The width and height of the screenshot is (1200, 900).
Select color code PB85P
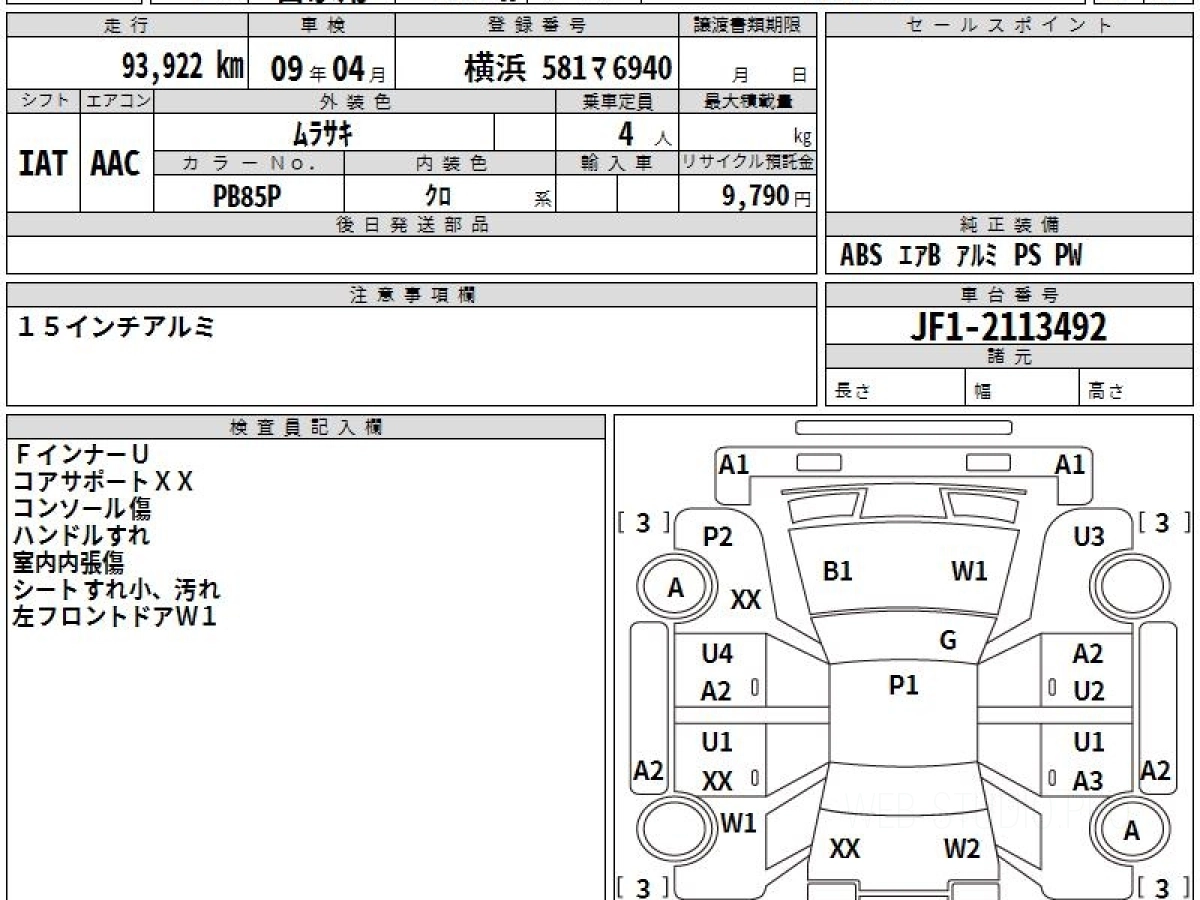tap(247, 196)
